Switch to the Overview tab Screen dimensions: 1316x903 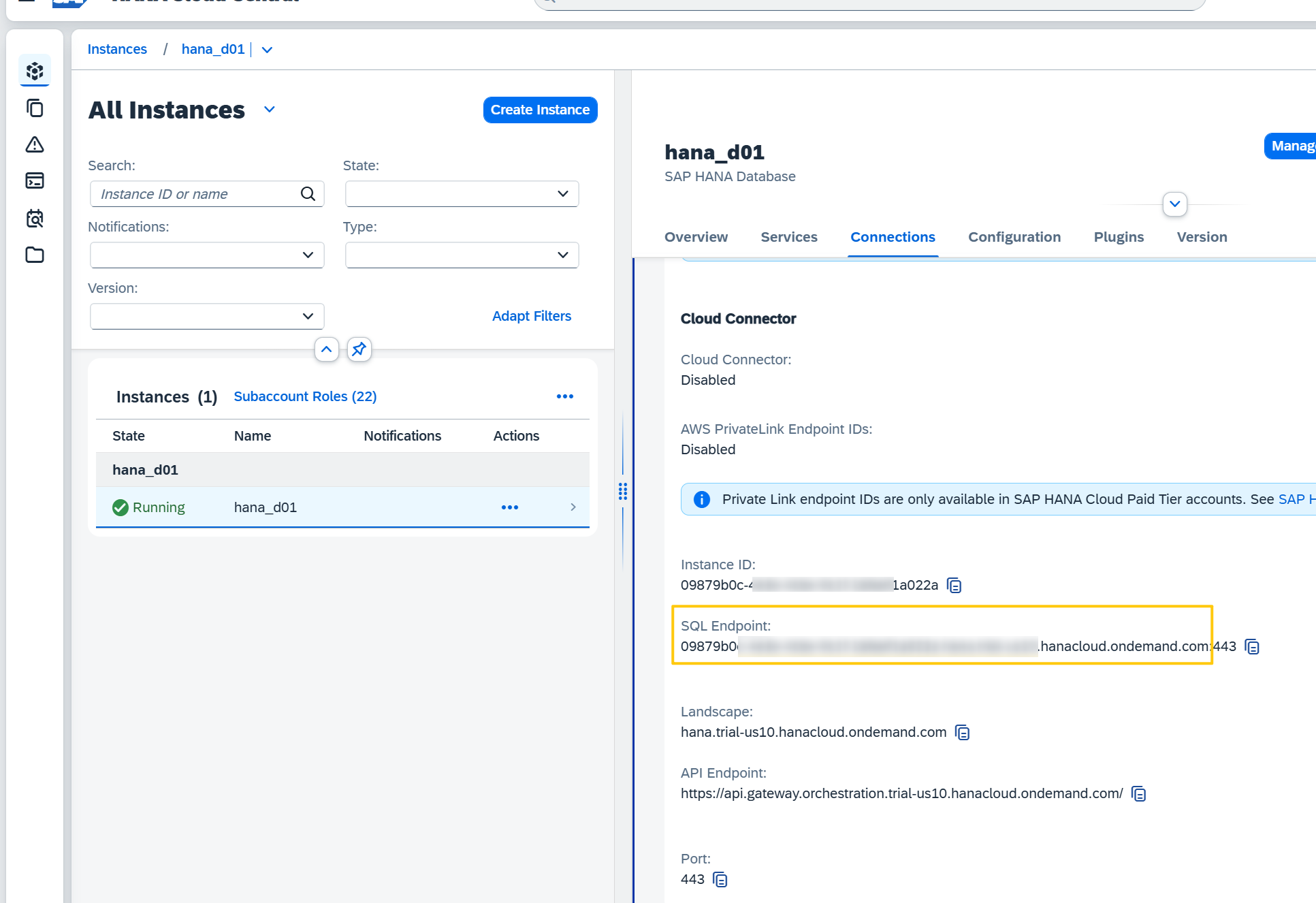pyautogui.click(x=696, y=237)
